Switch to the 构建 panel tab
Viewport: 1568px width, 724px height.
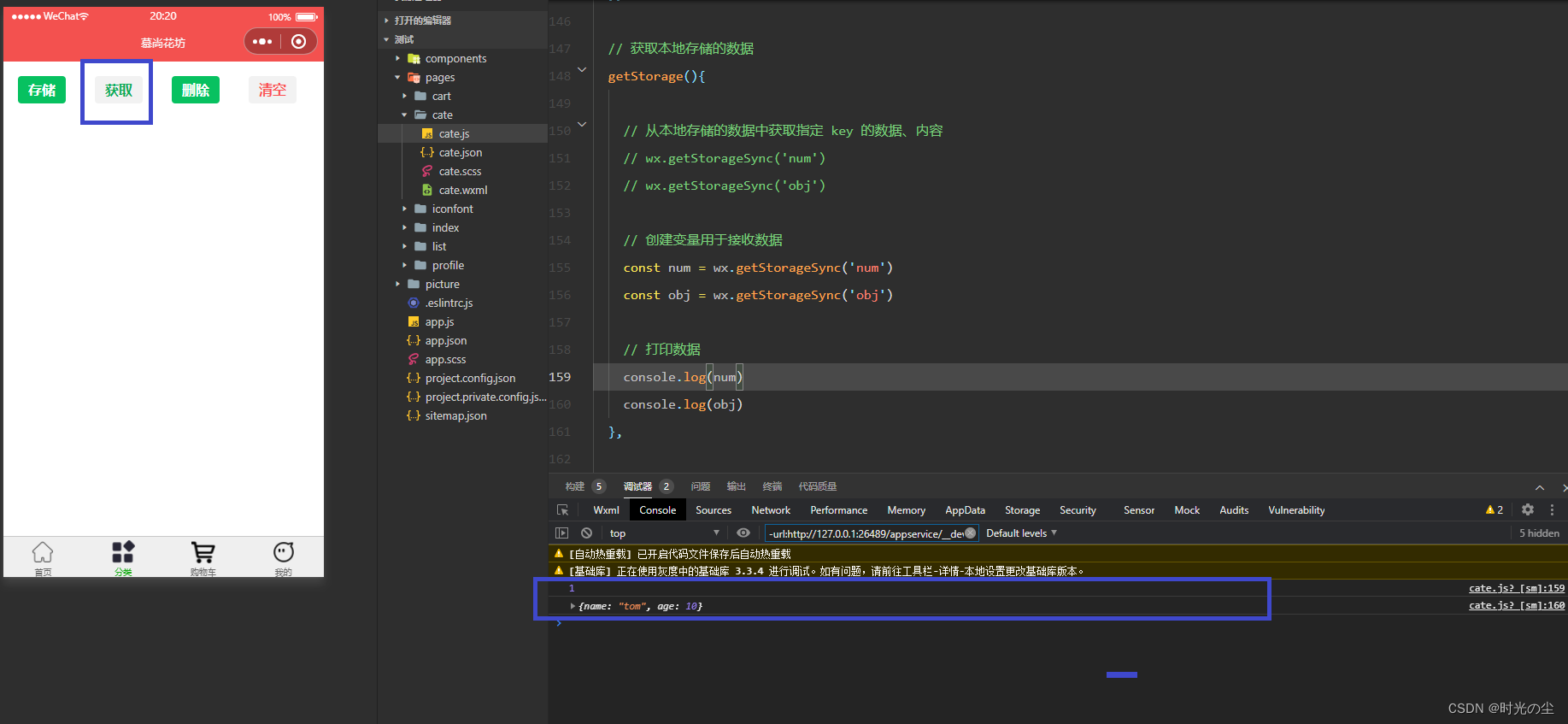click(x=574, y=486)
